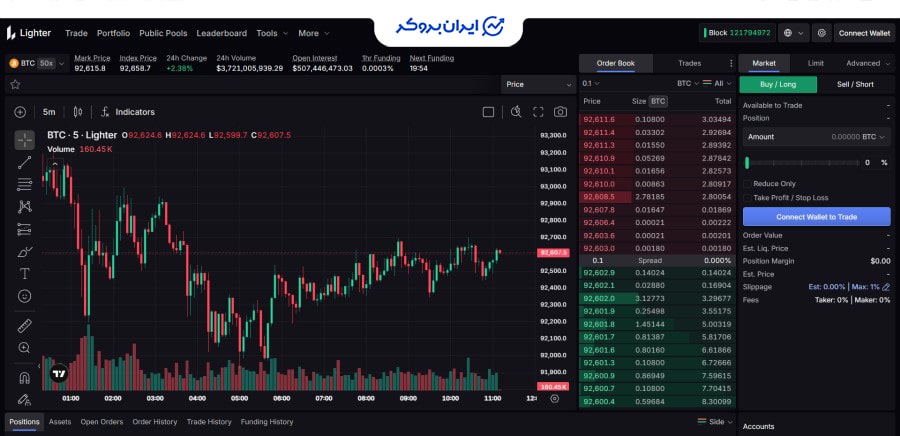Viewport: 900px width, 436px height.
Task: Enable Take Profit / Stop Loss checkbox
Action: (747, 197)
